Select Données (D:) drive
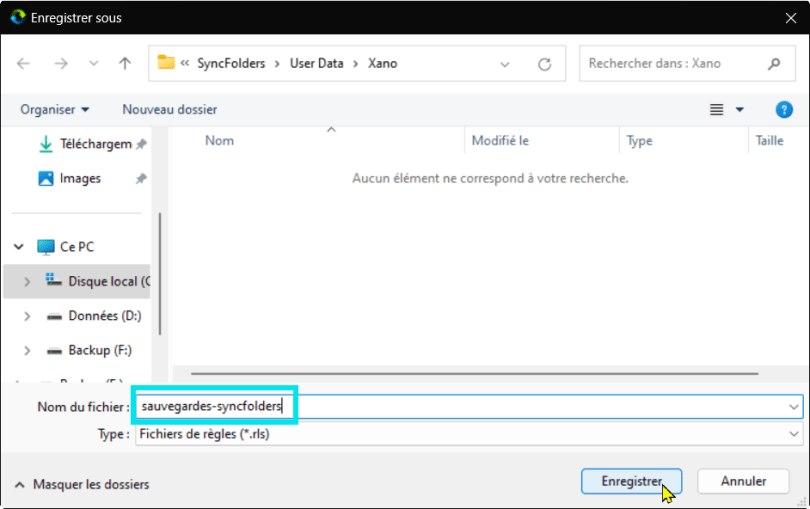The width and height of the screenshot is (810, 509). point(94,316)
